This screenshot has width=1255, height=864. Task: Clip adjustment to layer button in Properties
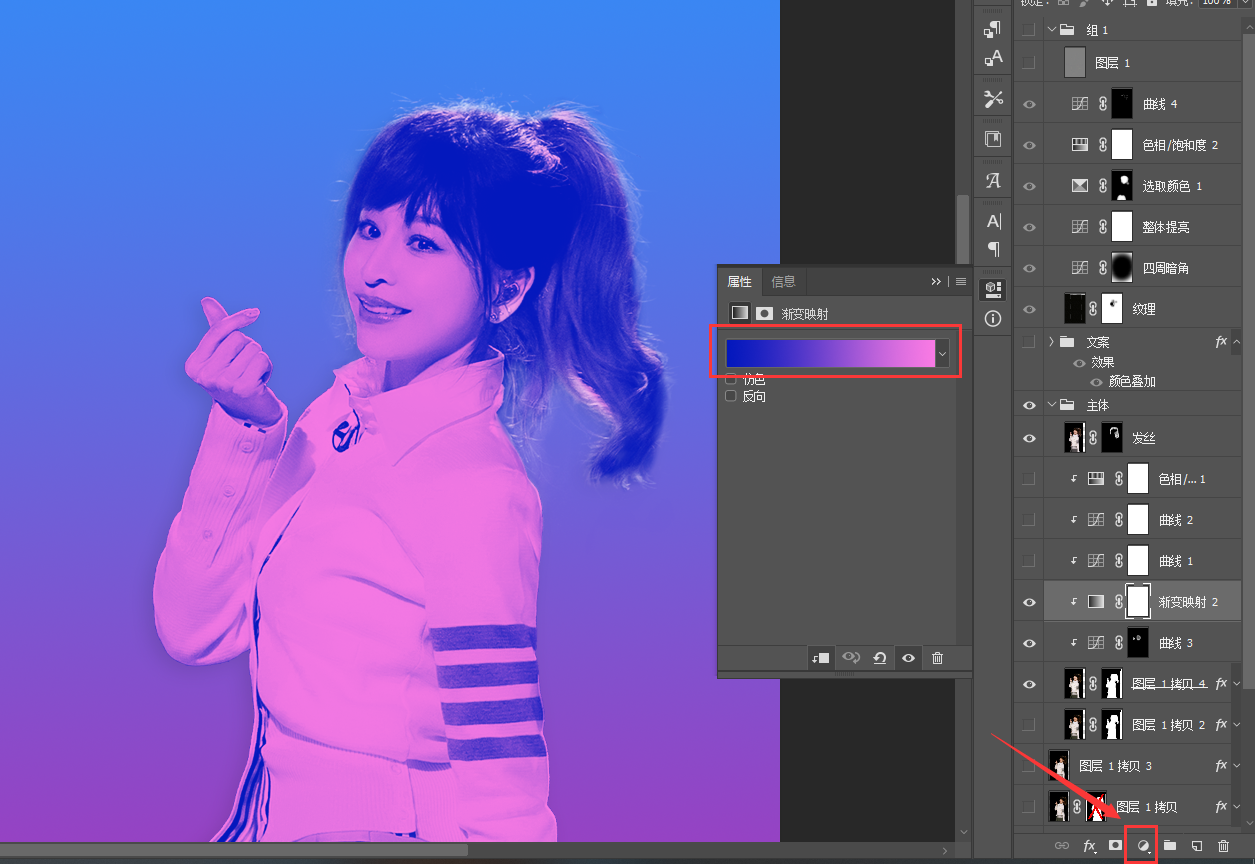821,658
